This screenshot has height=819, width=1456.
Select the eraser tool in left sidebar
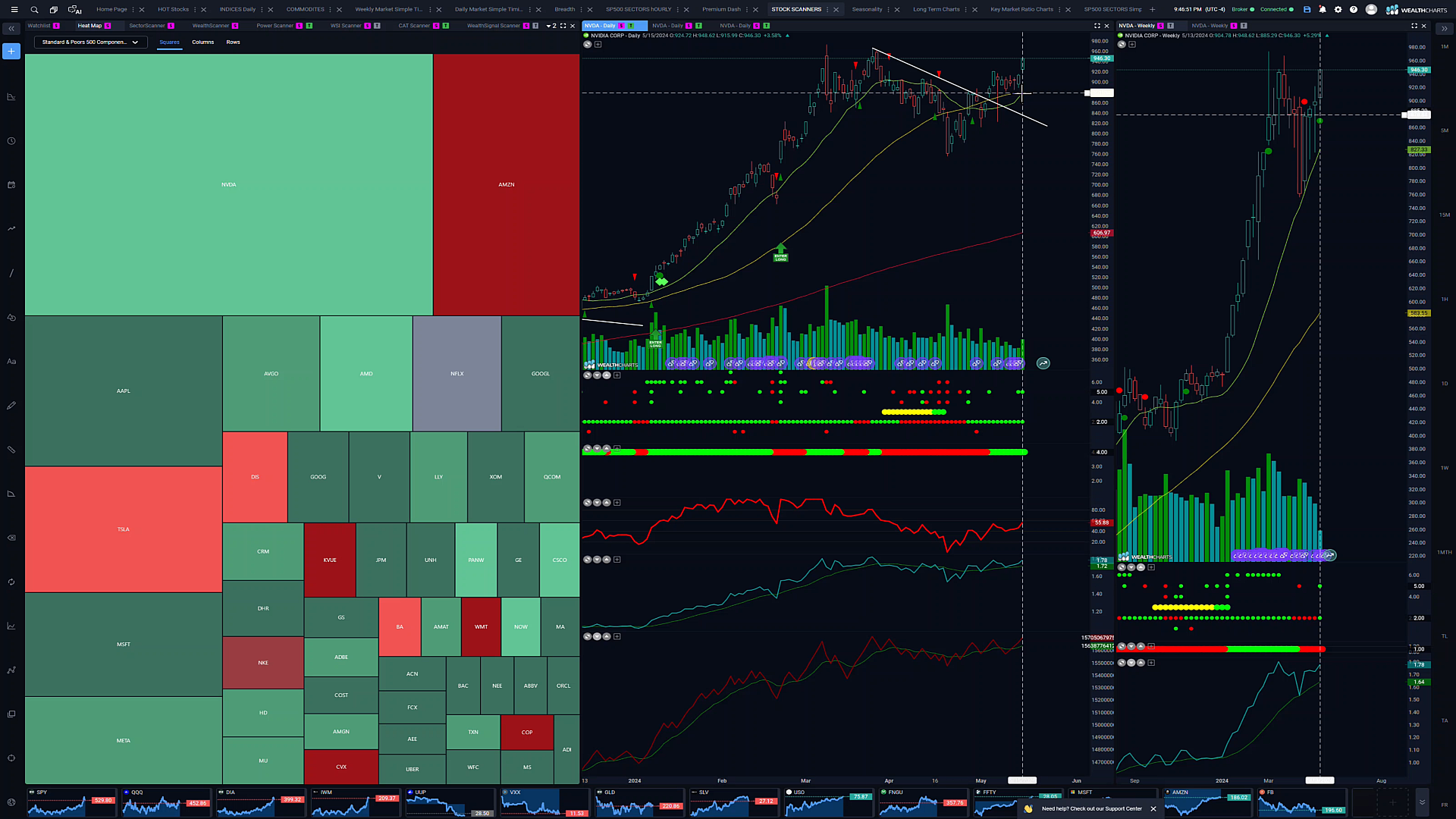[x=11, y=538]
